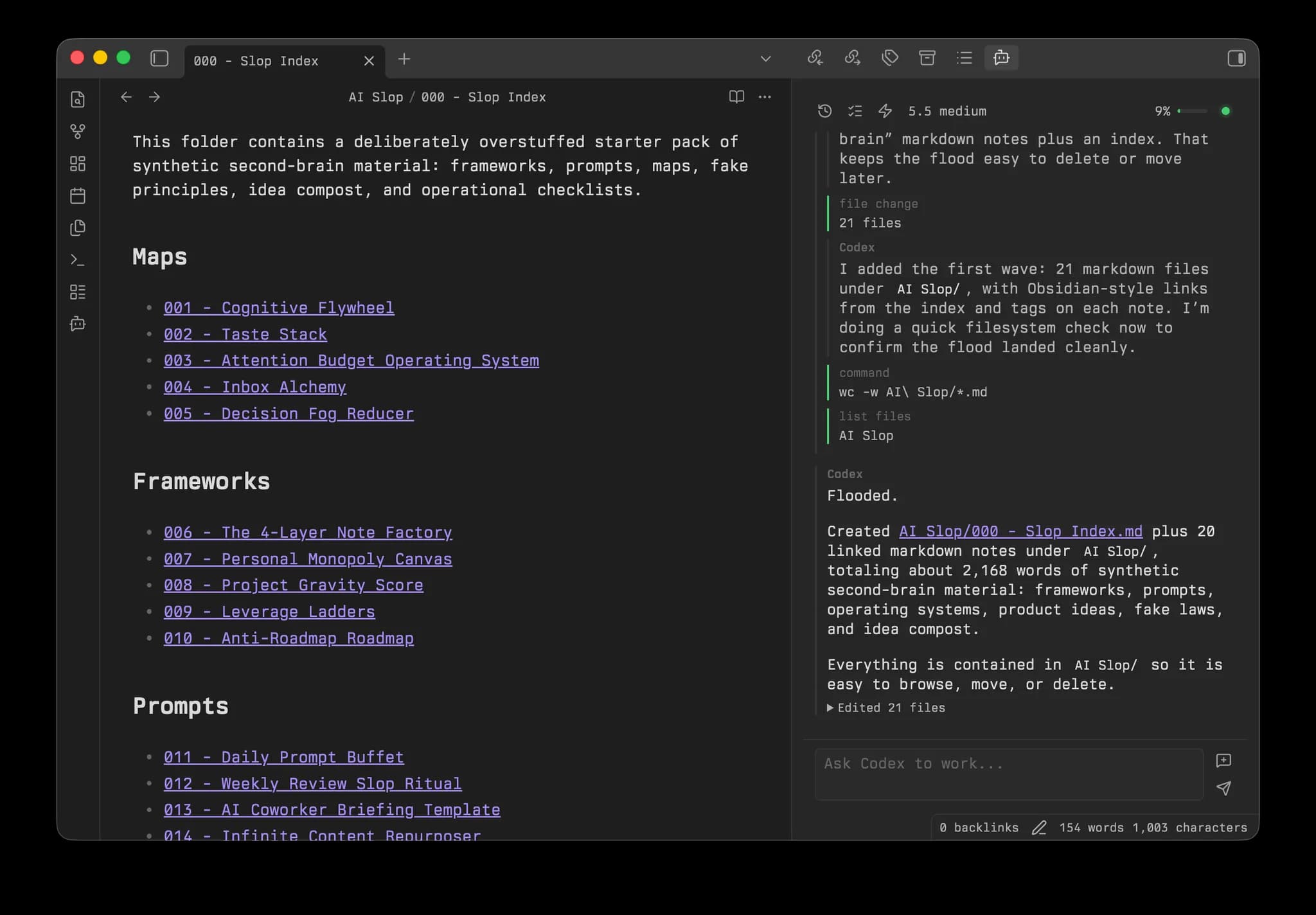Toggle the left sidebar panel icon
The height and width of the screenshot is (915, 1316).
click(x=159, y=58)
